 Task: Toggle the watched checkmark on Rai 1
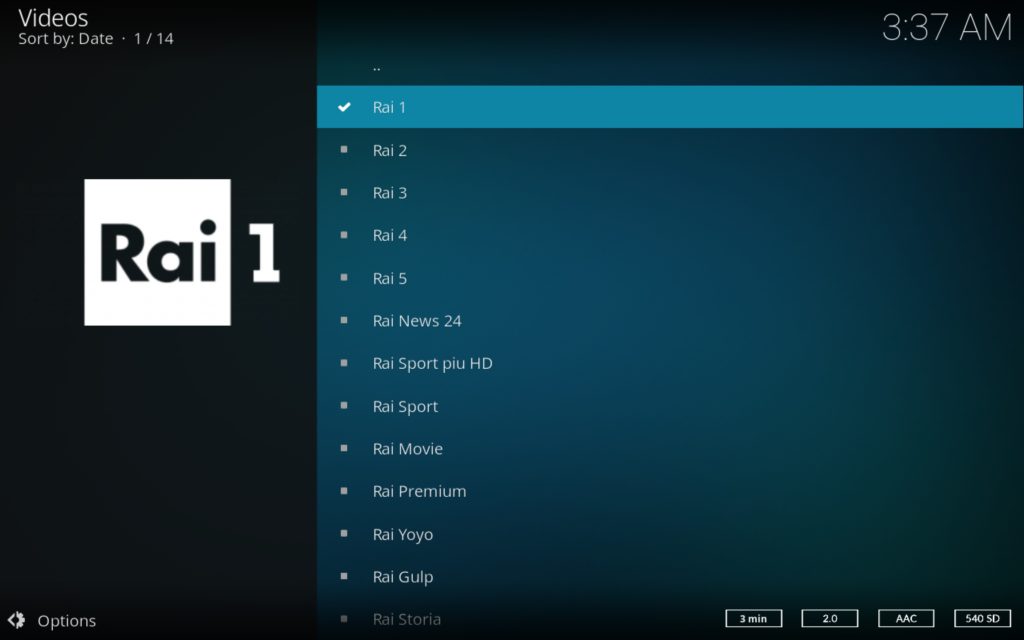pyautogui.click(x=345, y=106)
